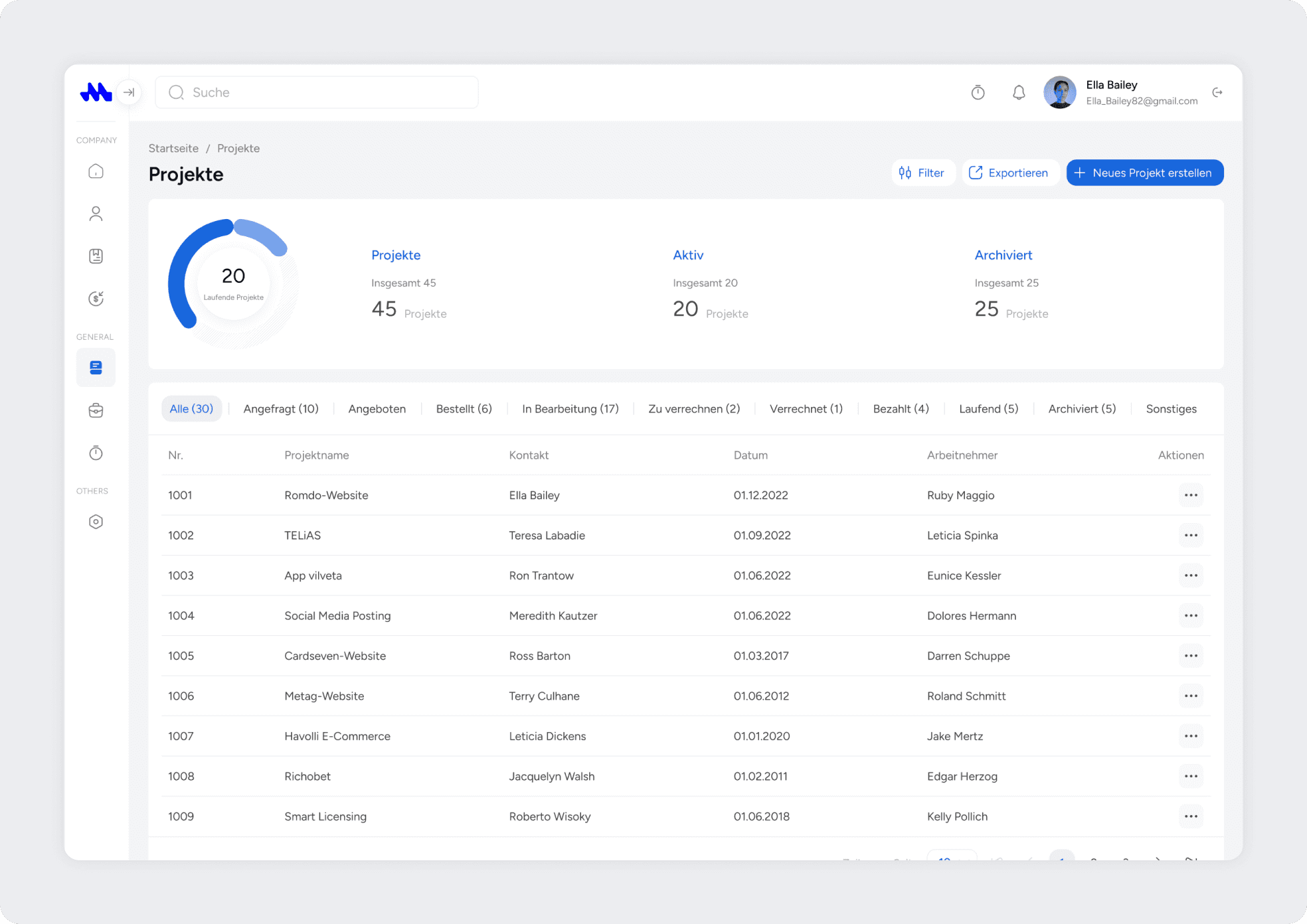1307x924 pixels.
Task: Click Neues Projekt erstellen button
Action: 1144,173
